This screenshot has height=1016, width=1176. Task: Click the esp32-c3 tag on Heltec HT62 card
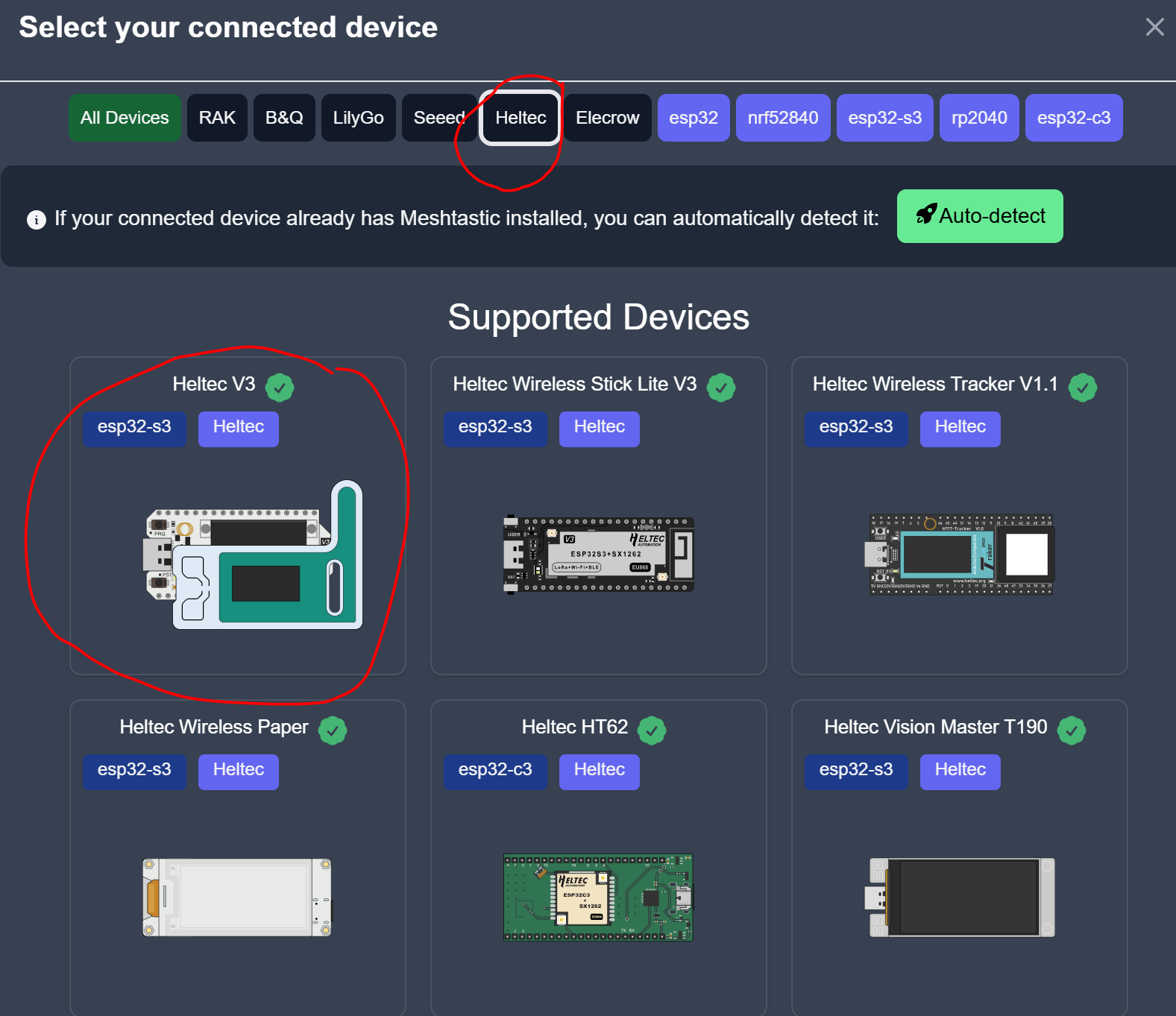[x=495, y=771]
